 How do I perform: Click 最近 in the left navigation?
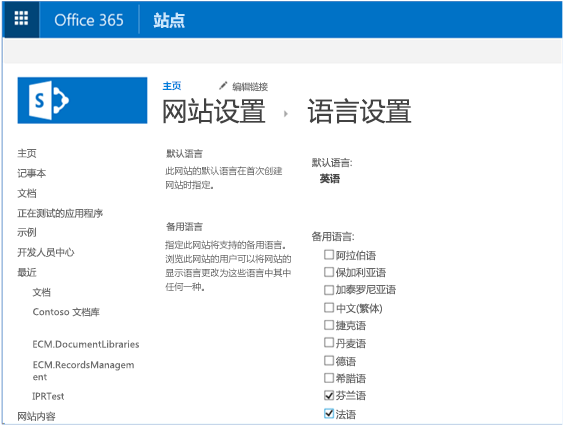27,272
